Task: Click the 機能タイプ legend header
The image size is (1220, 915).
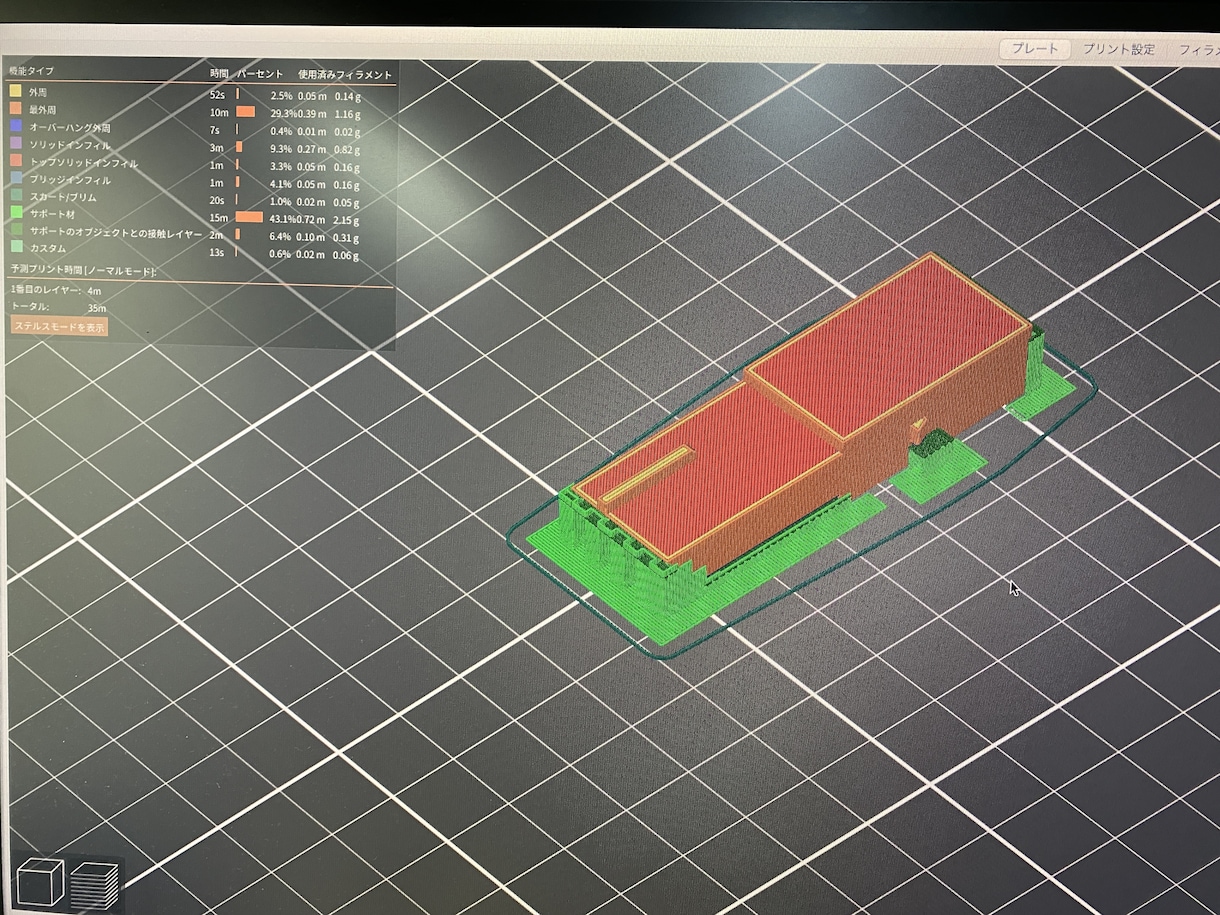Action: 31,71
